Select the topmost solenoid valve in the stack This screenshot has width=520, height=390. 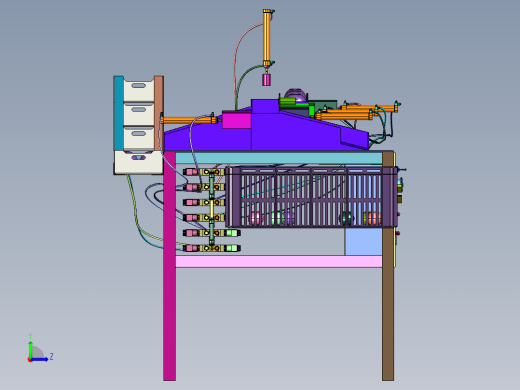coord(204,172)
